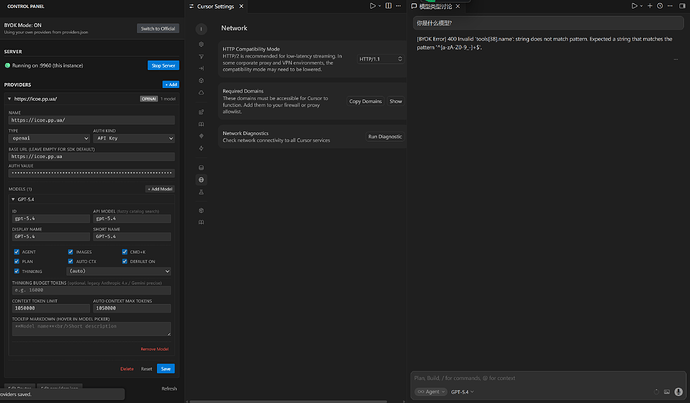Select the four-point star settings sidebar icon

201,149
